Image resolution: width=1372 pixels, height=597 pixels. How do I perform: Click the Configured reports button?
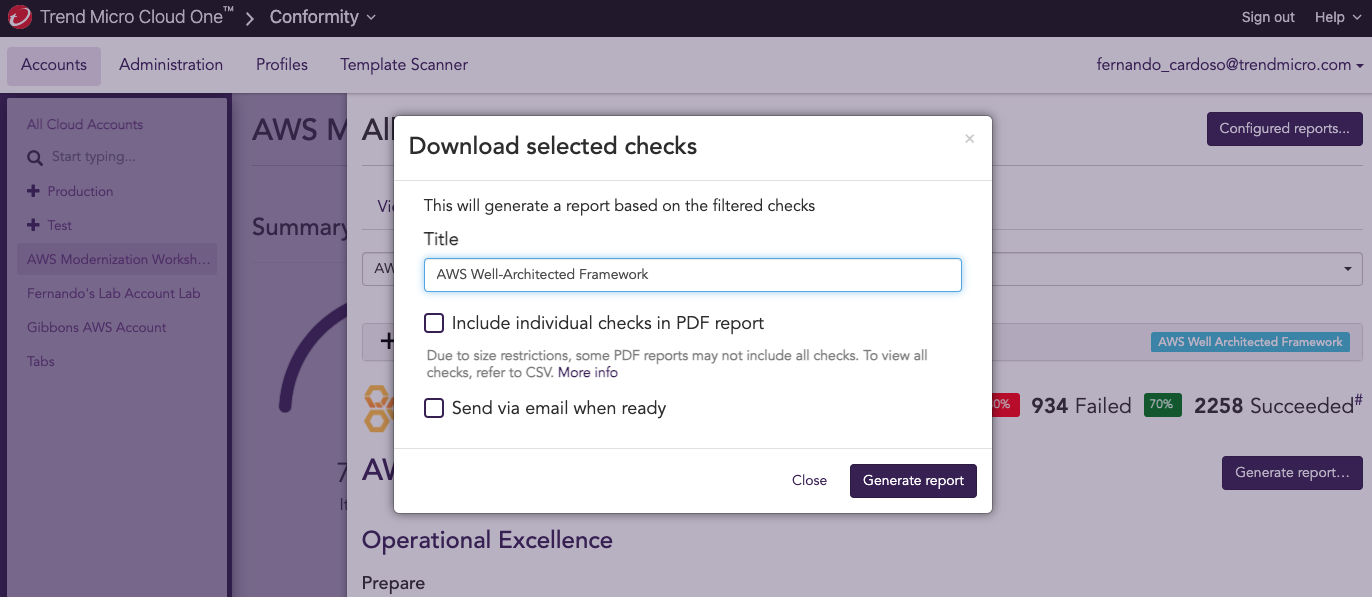(x=1285, y=129)
